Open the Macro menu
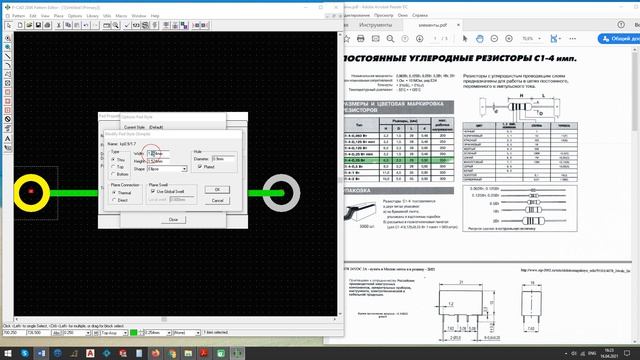The width and height of the screenshot is (640, 360). [121, 16]
